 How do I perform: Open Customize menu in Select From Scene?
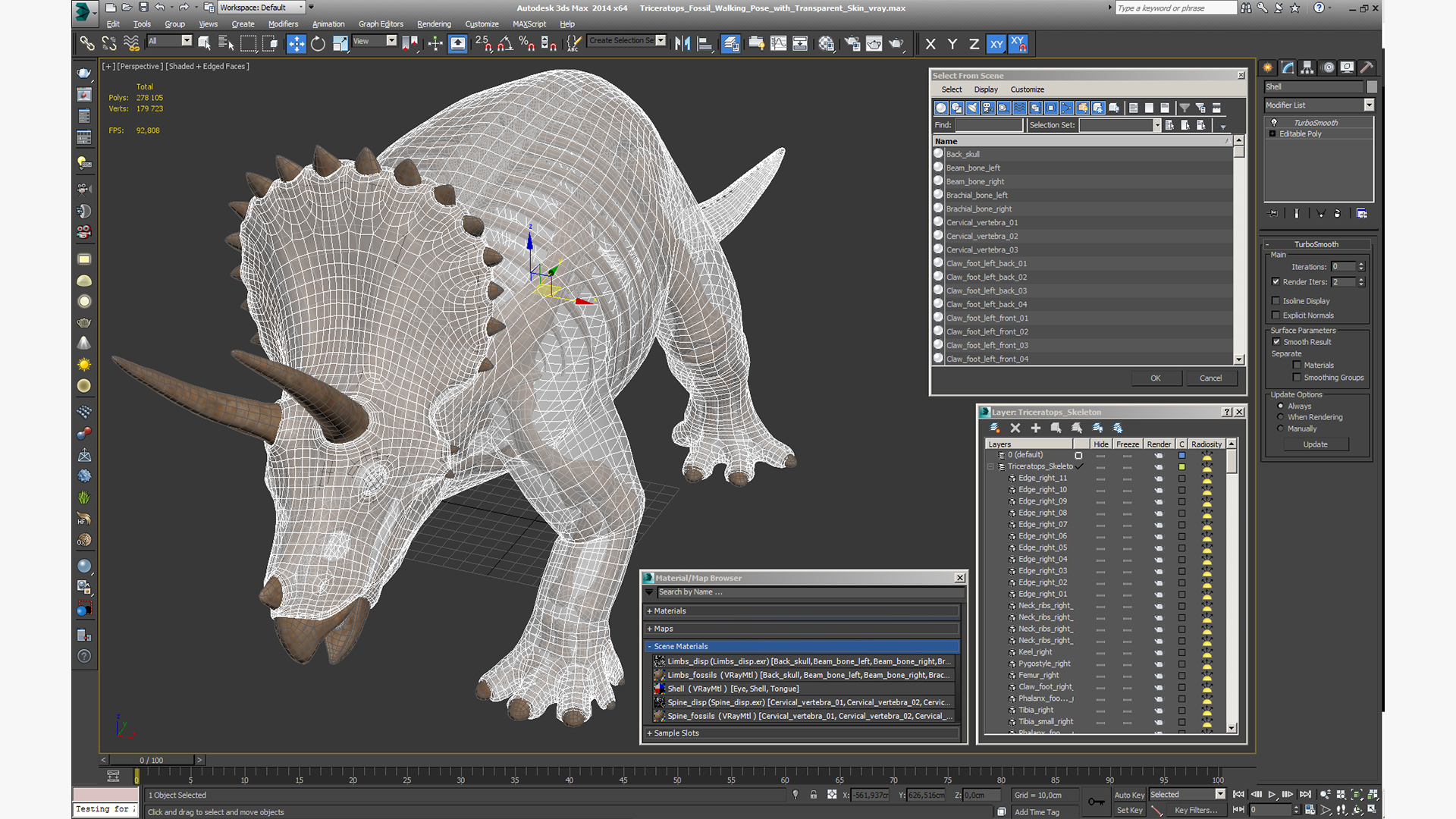click(1027, 89)
